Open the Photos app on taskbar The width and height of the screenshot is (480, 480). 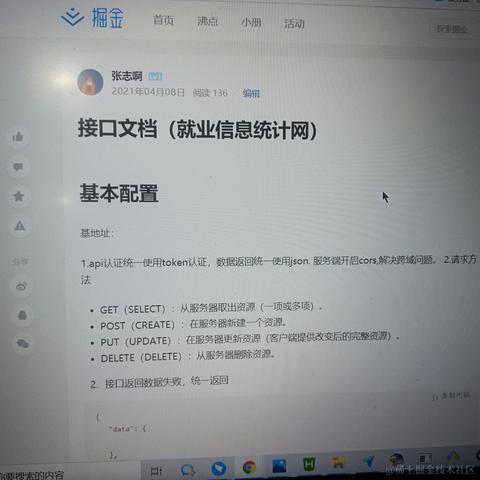tap(279, 466)
